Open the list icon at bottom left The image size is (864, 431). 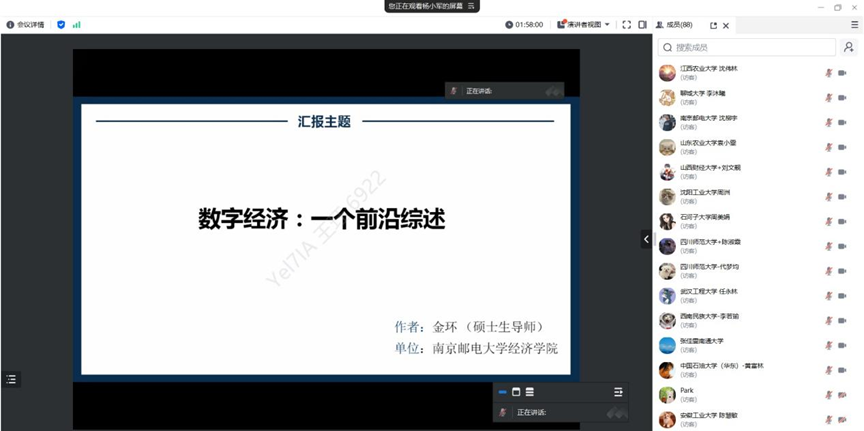[11, 379]
